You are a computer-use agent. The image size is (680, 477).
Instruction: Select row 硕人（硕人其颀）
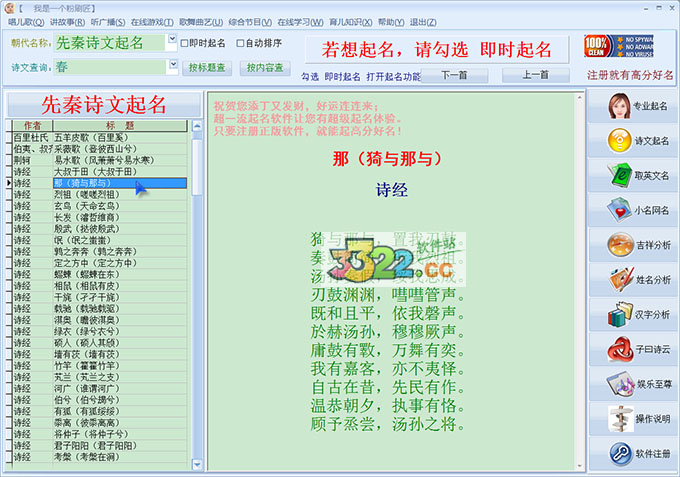click(120, 343)
